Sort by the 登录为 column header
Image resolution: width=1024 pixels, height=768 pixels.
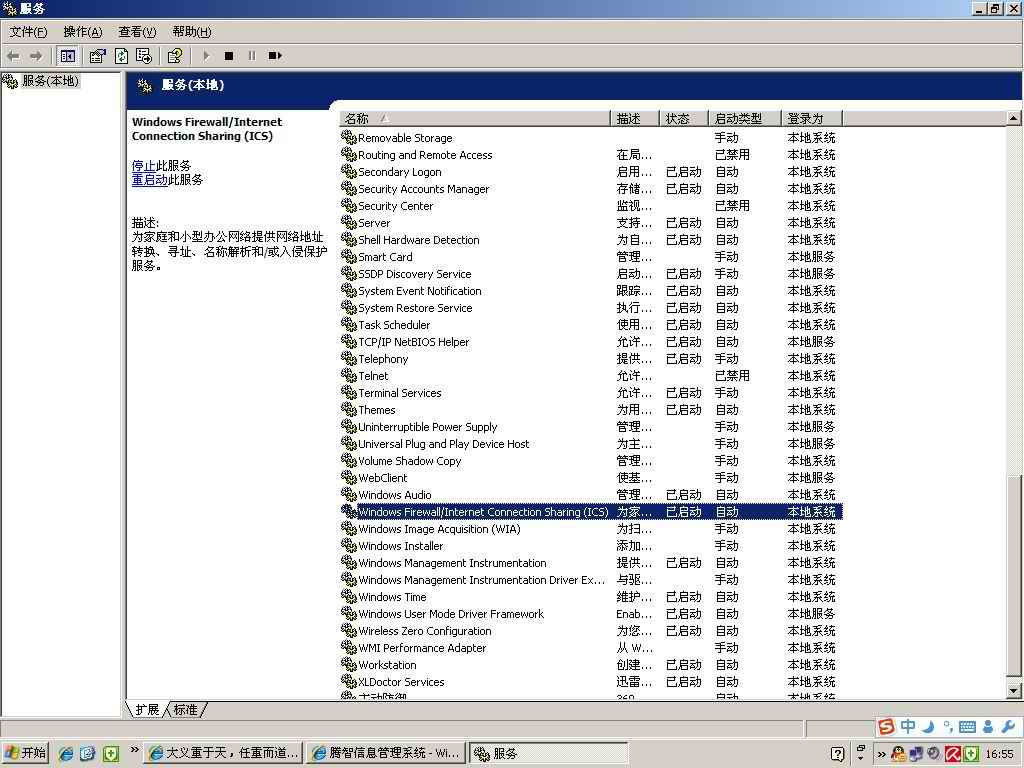click(x=812, y=118)
